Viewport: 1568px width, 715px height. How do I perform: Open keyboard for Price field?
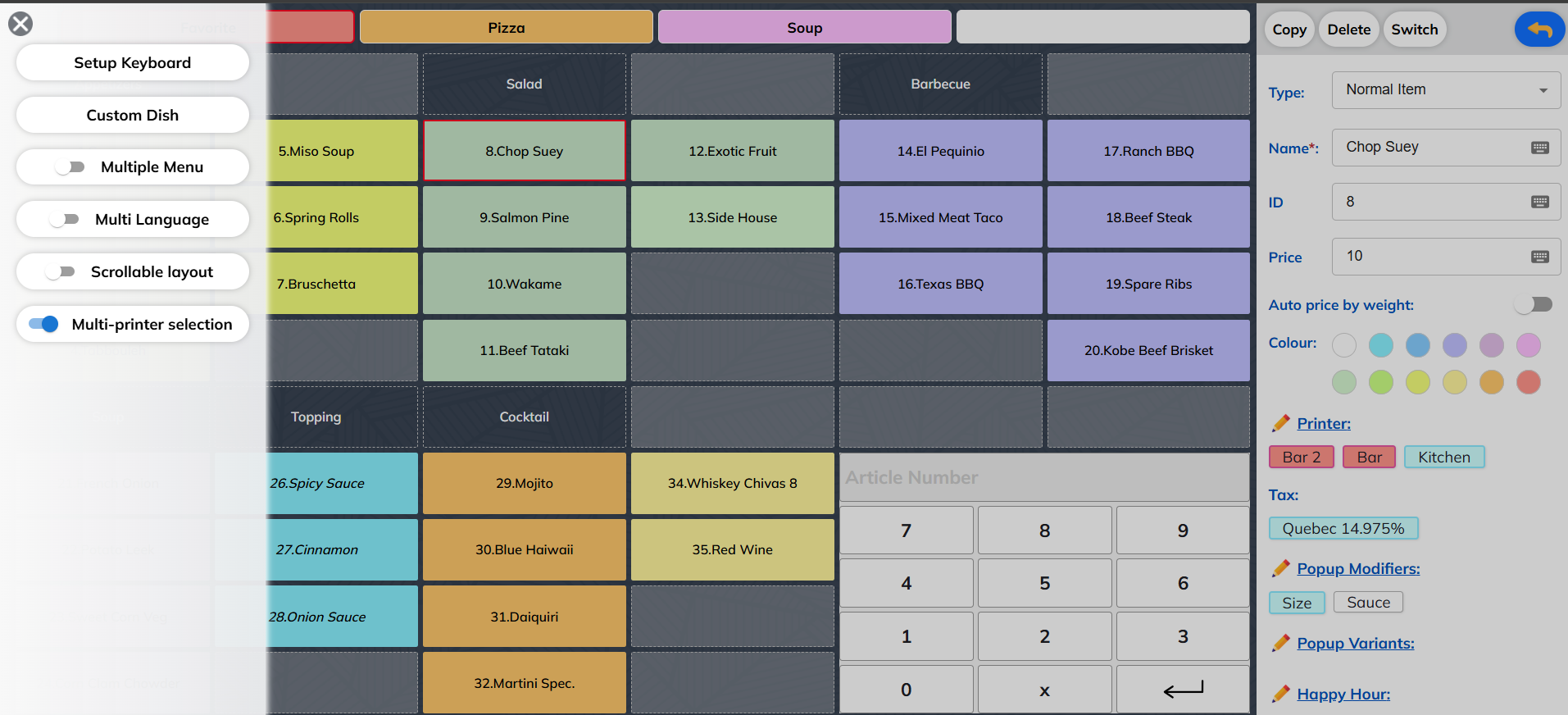point(1540,257)
